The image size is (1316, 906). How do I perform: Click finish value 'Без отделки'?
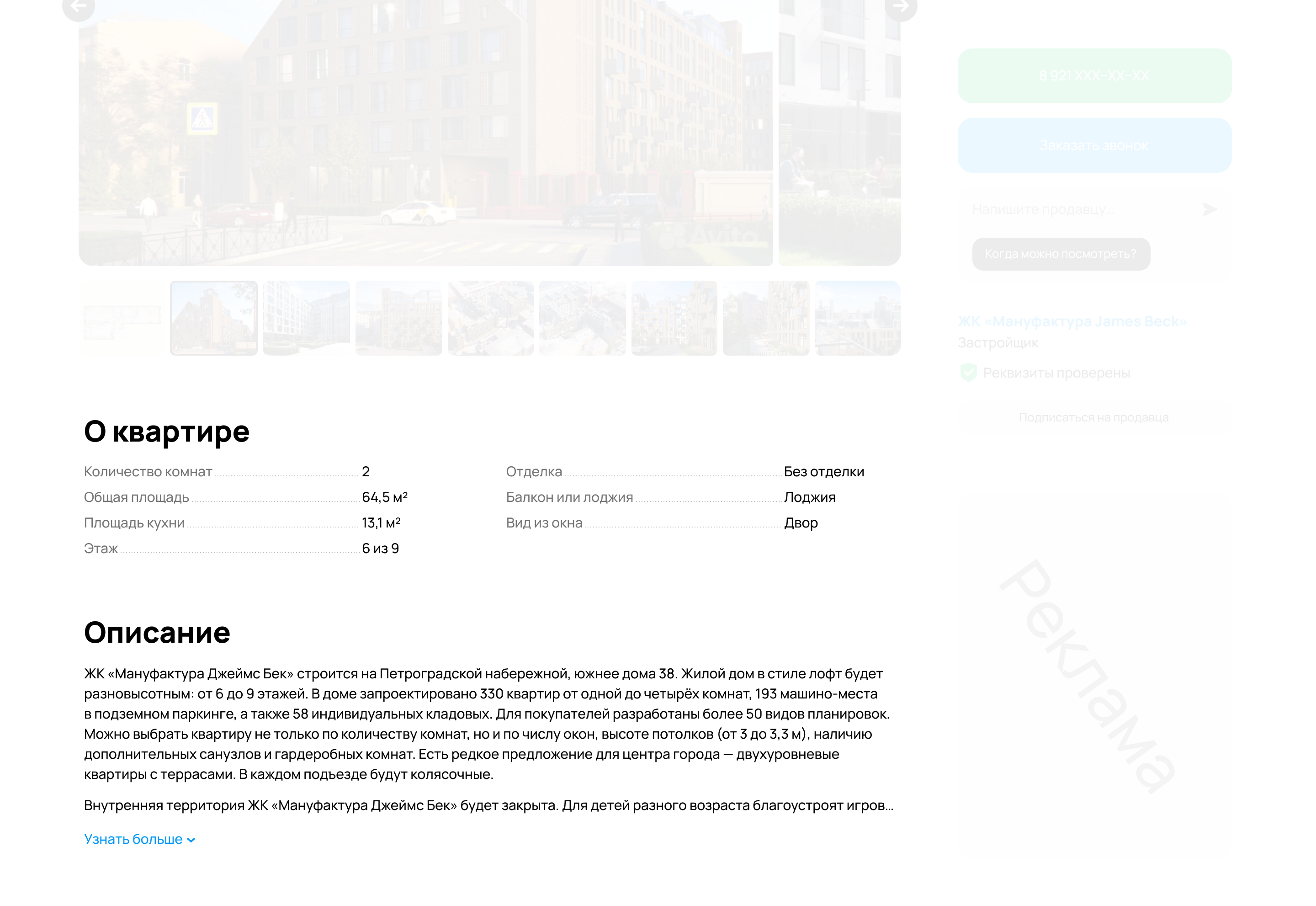click(x=824, y=472)
